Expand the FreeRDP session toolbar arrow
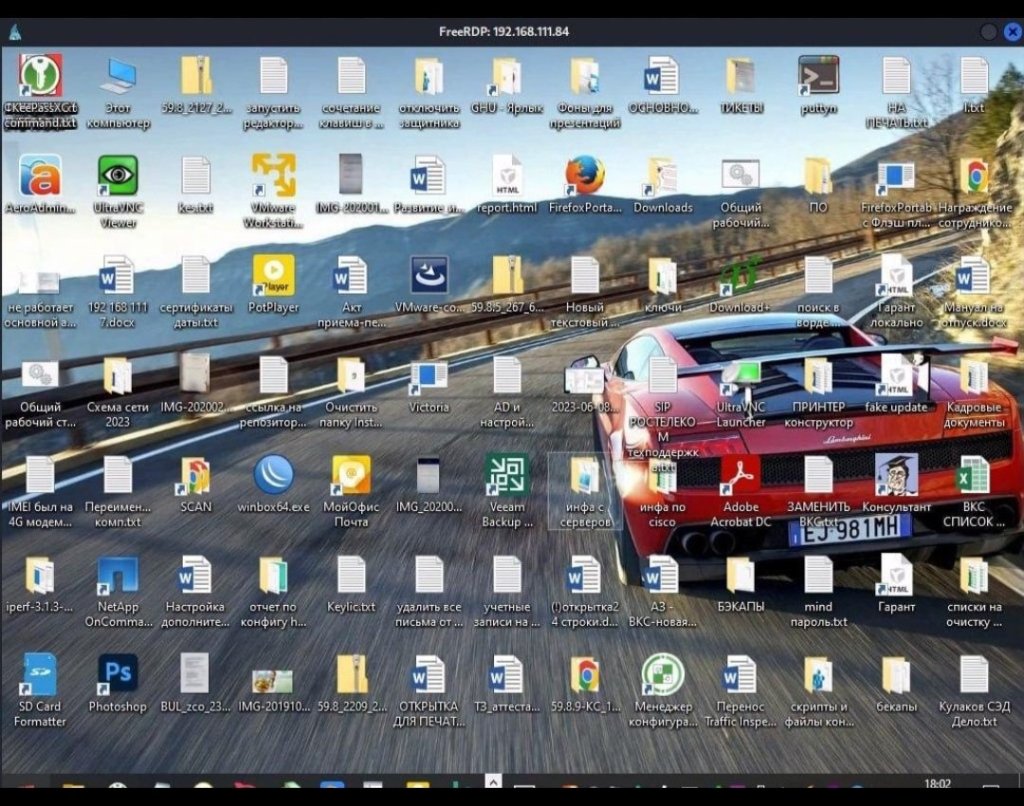 coord(492,780)
